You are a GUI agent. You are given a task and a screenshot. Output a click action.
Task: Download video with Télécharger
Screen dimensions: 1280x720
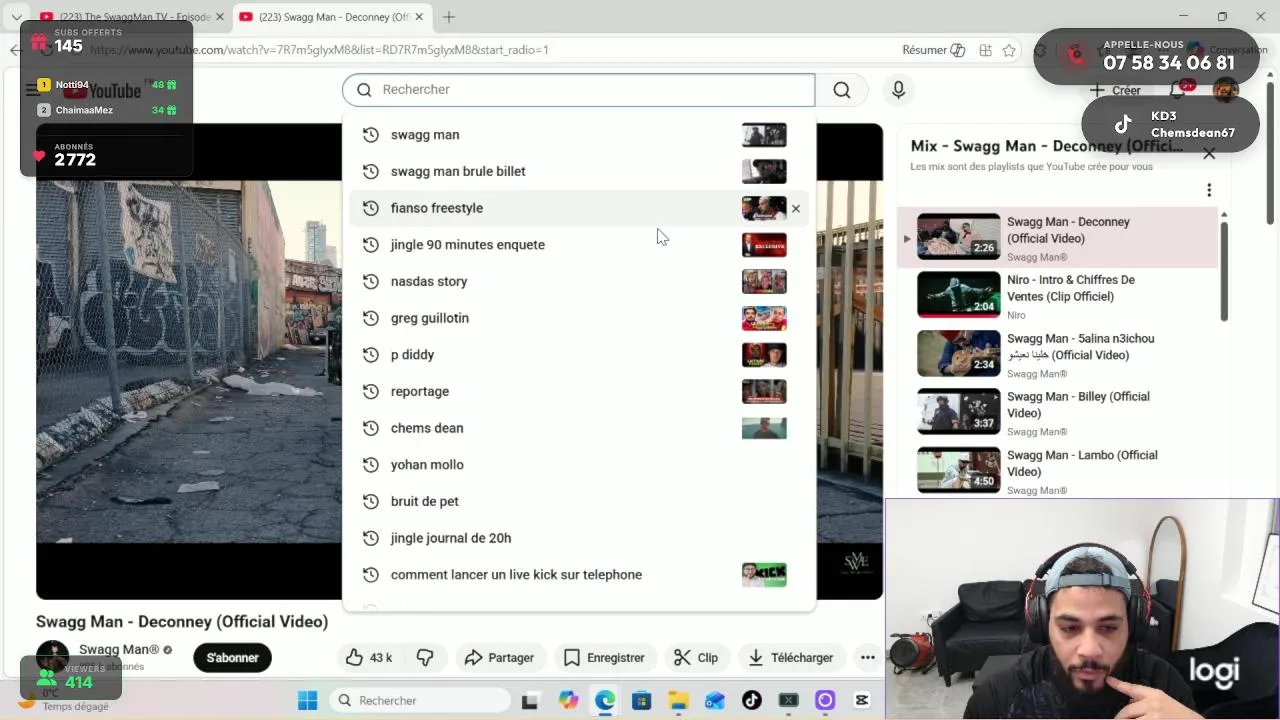coord(790,657)
